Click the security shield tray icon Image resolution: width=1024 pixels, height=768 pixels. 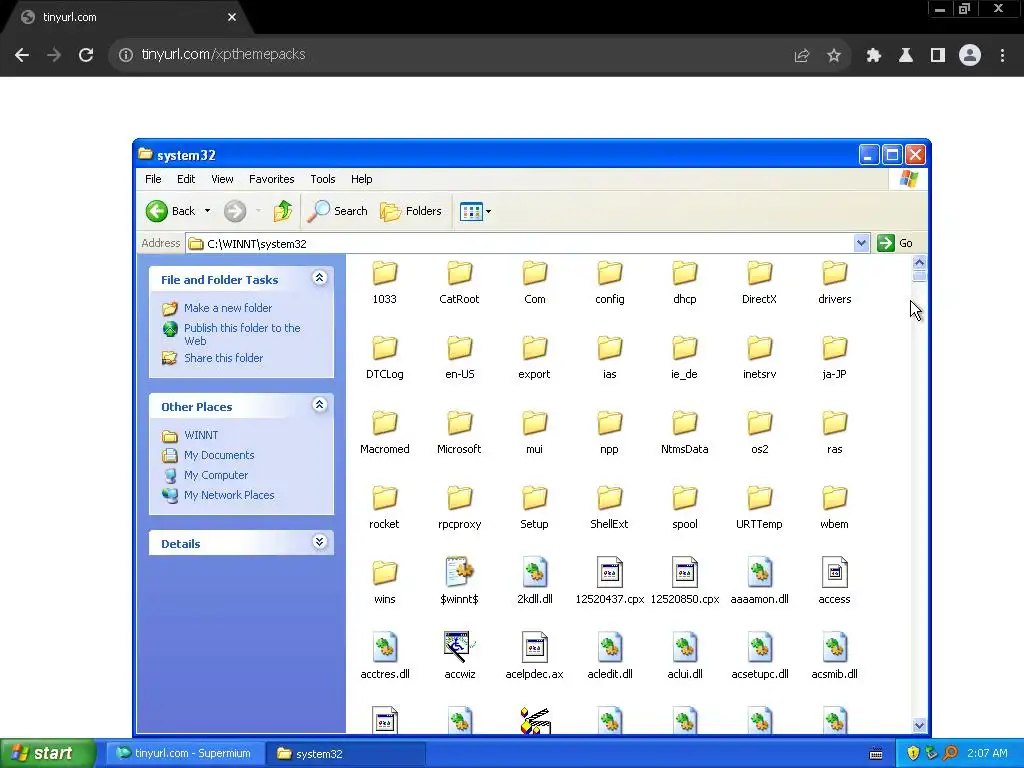point(912,753)
